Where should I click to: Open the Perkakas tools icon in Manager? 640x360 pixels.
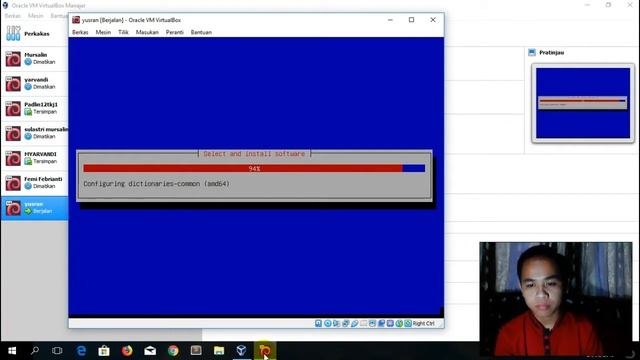click(x=13, y=33)
